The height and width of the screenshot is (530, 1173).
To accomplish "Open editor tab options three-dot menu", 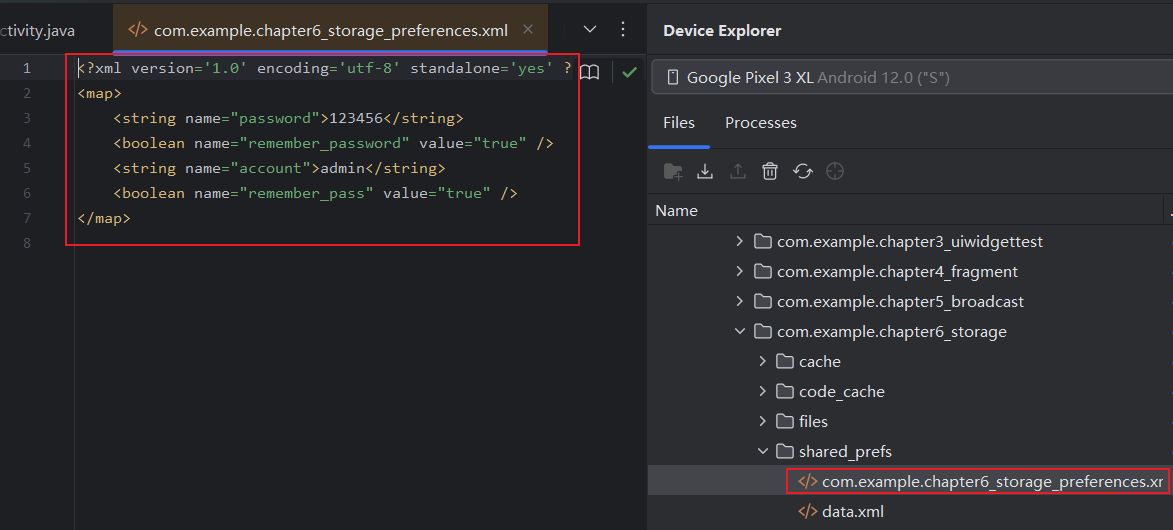I will click(623, 30).
